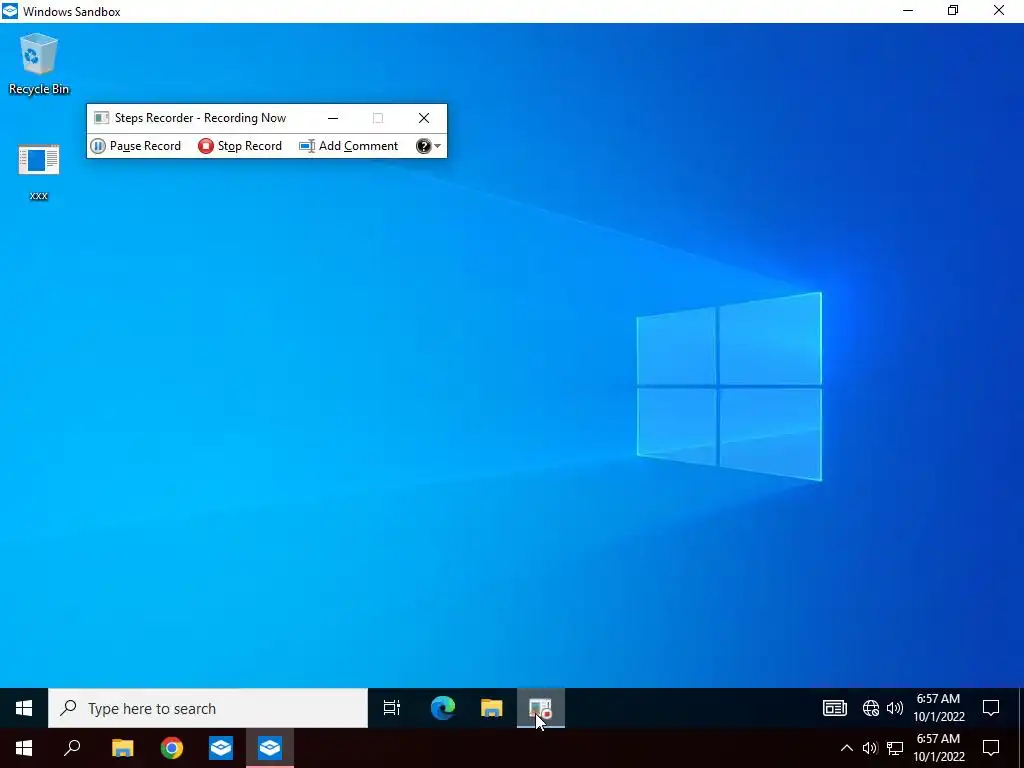Image resolution: width=1024 pixels, height=768 pixels.
Task: Click the host taskbar clock
Action: coord(938,748)
